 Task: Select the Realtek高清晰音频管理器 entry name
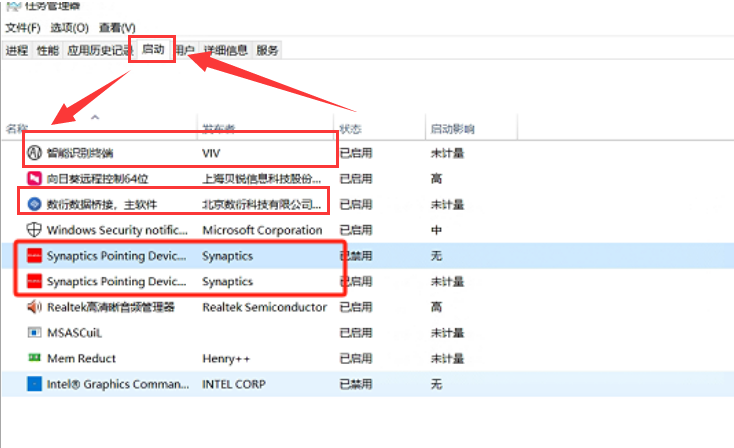(x=111, y=307)
